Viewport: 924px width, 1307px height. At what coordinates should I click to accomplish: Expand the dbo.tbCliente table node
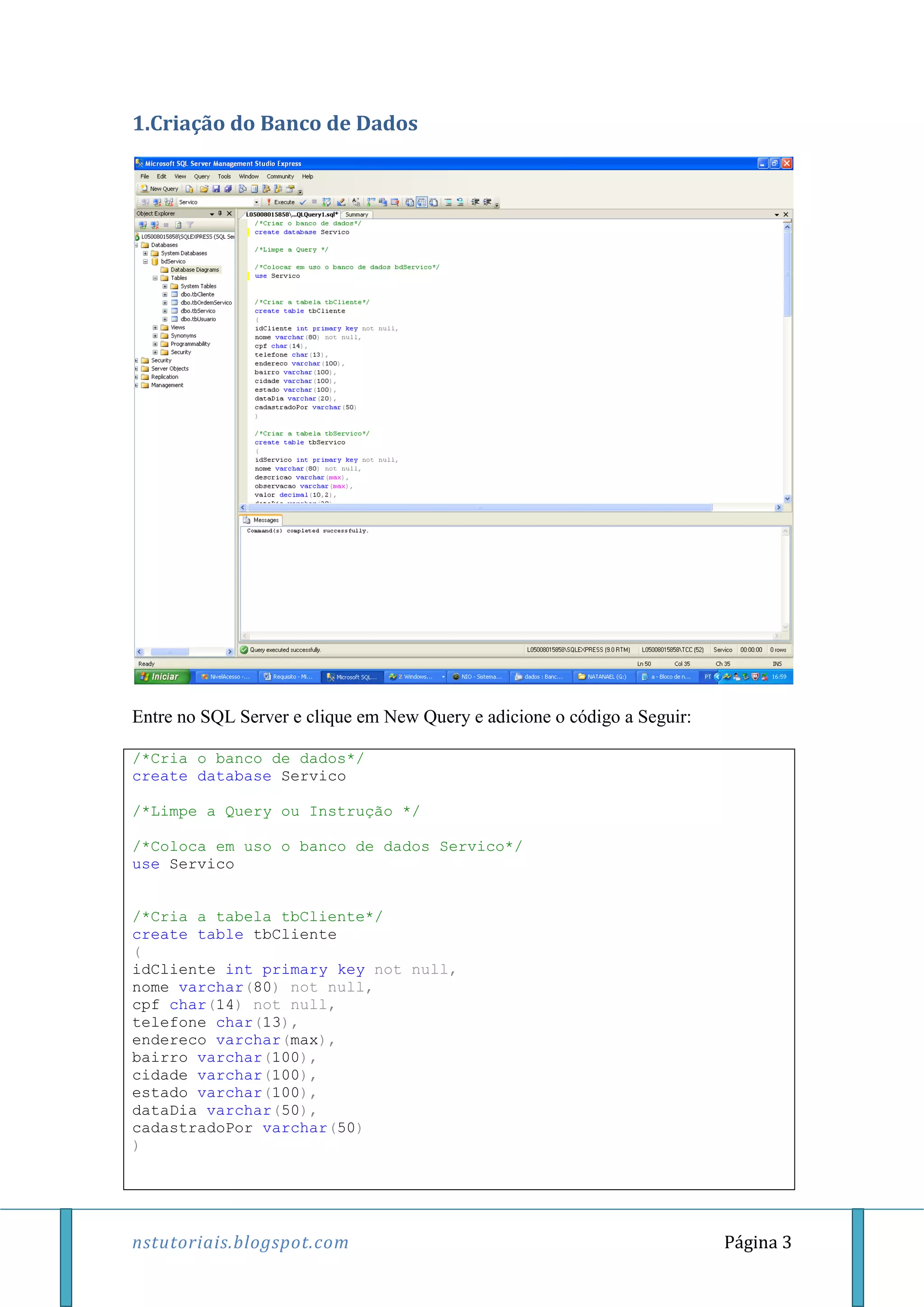[x=165, y=295]
